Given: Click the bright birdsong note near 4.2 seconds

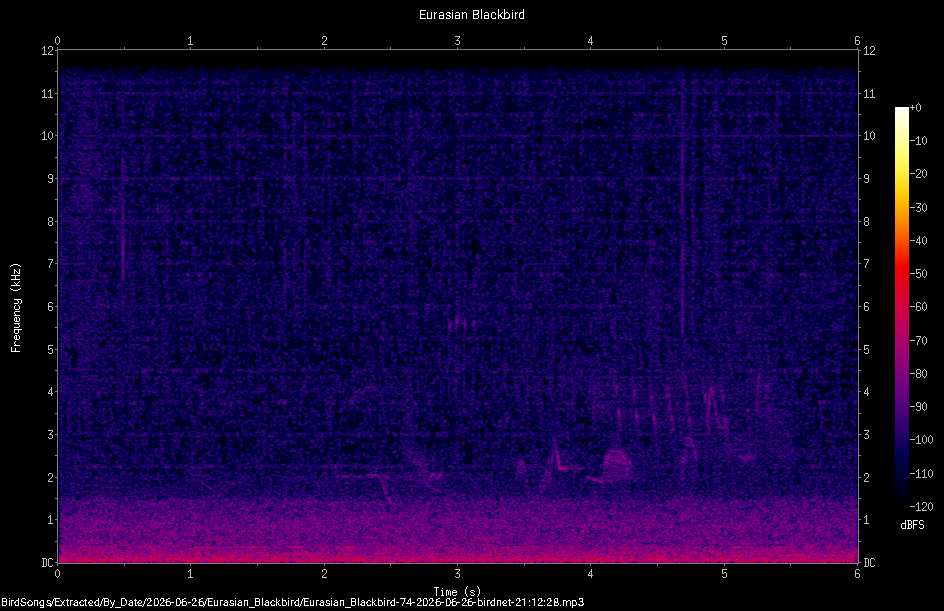Looking at the screenshot, I should click(617, 463).
